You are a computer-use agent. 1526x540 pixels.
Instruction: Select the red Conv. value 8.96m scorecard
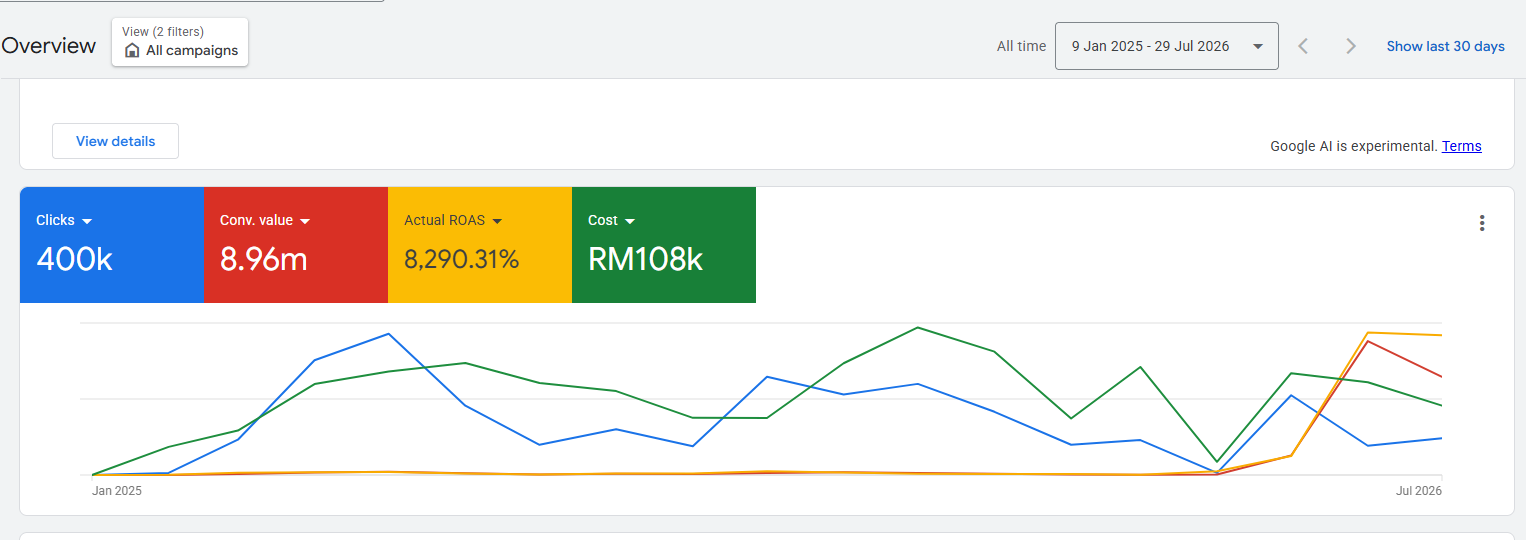coord(296,245)
